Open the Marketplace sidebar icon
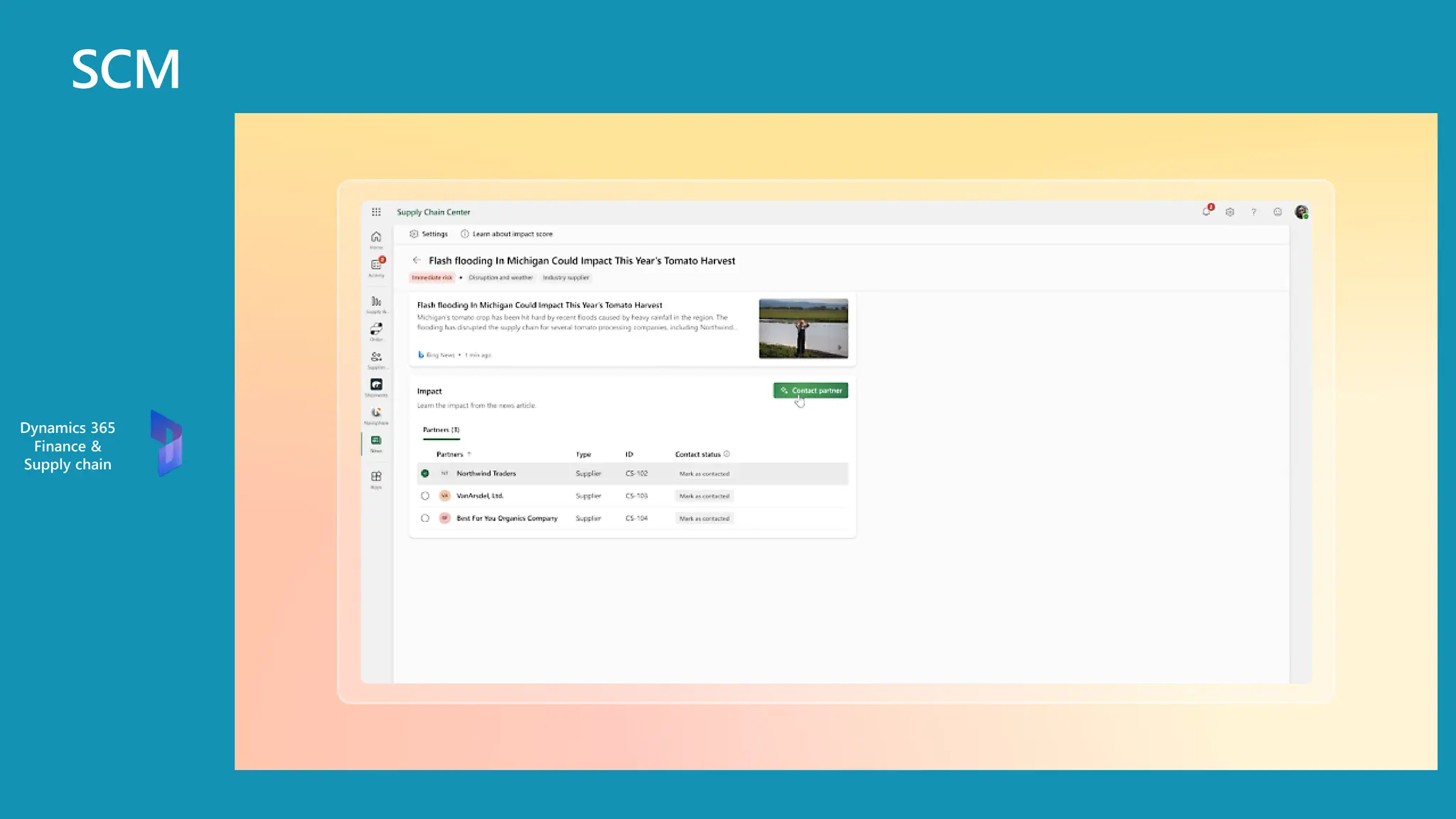This screenshot has height=819, width=1456. click(x=376, y=415)
